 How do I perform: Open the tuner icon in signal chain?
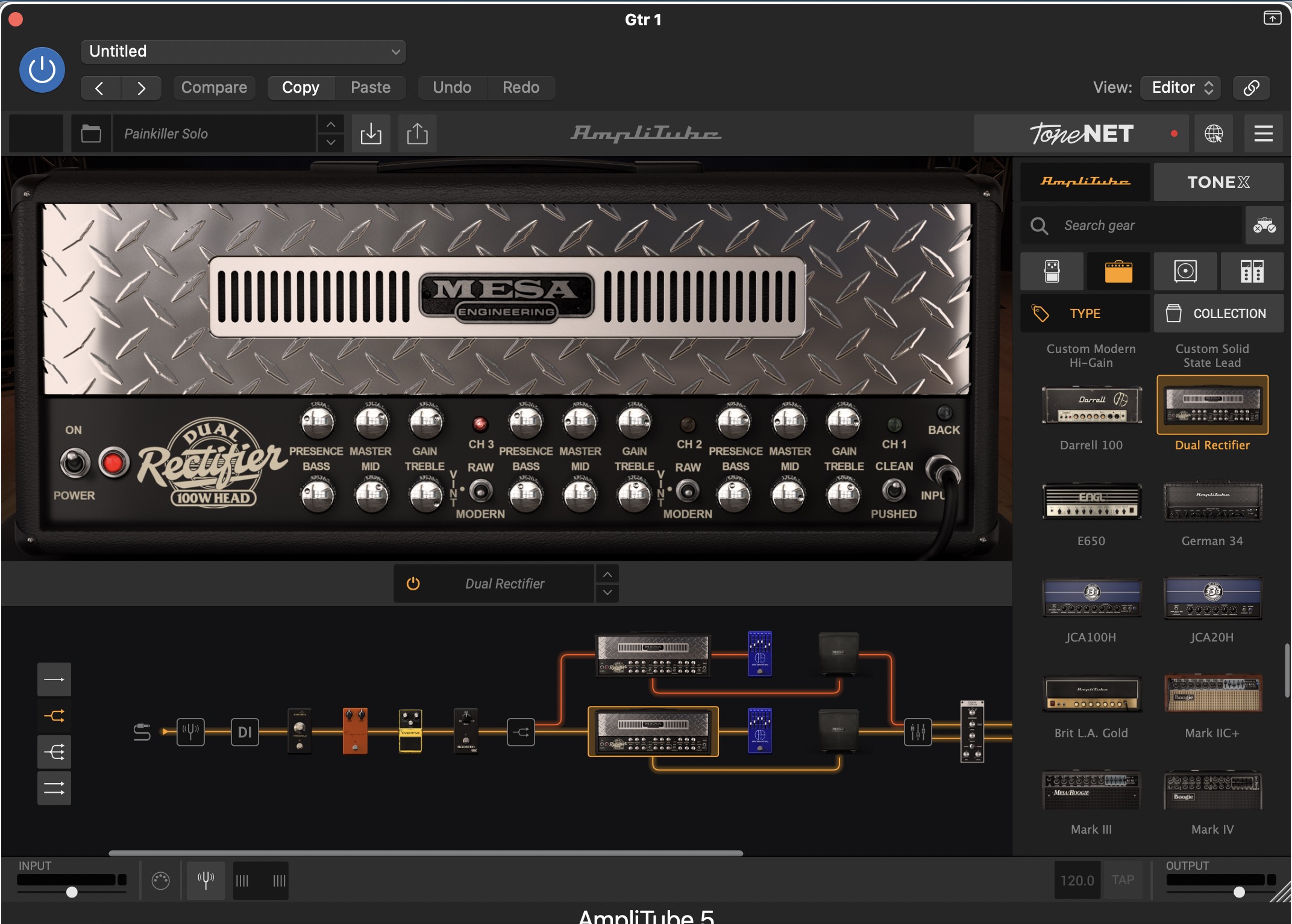tap(190, 732)
